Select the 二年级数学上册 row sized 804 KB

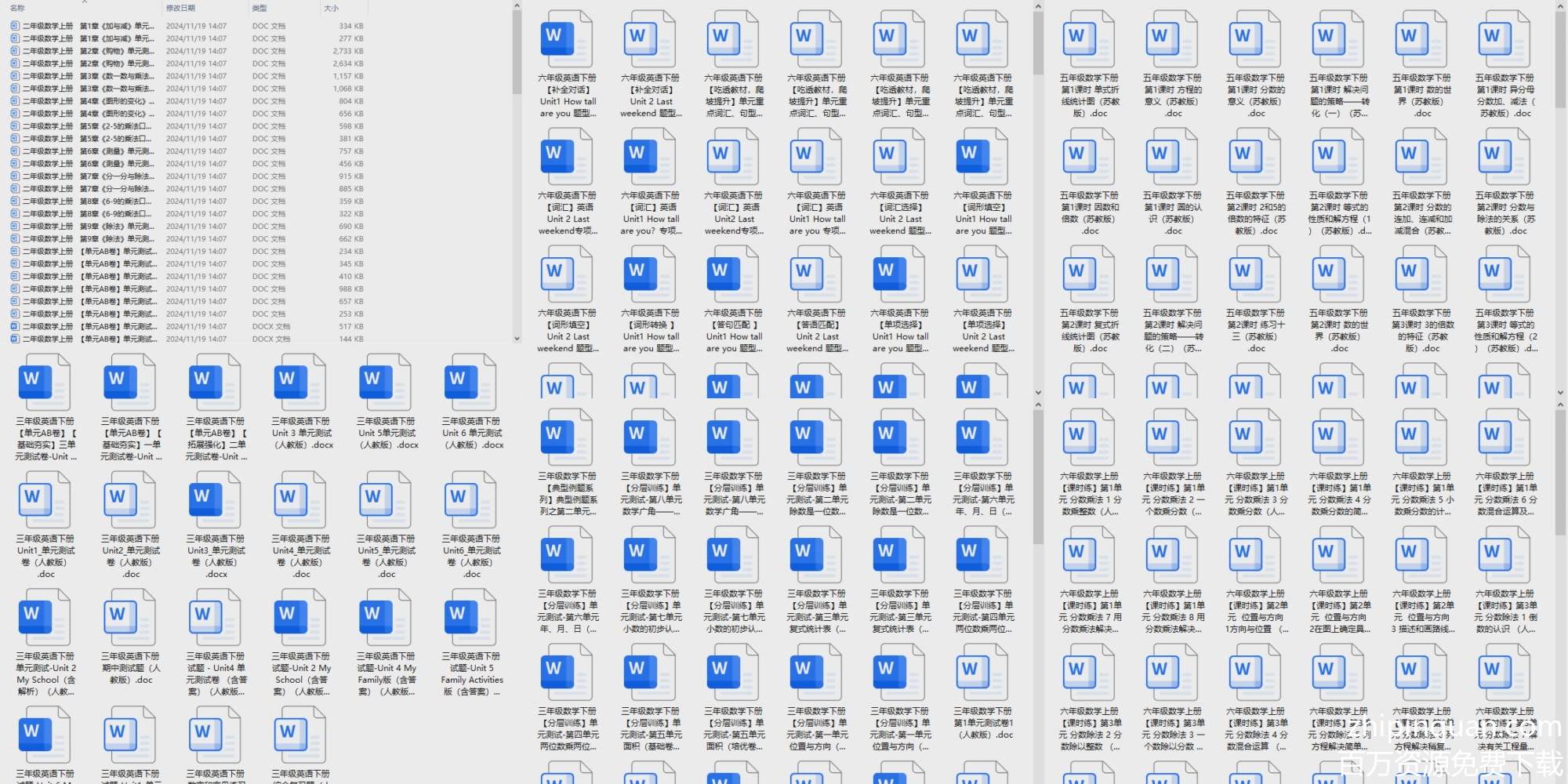point(187,101)
